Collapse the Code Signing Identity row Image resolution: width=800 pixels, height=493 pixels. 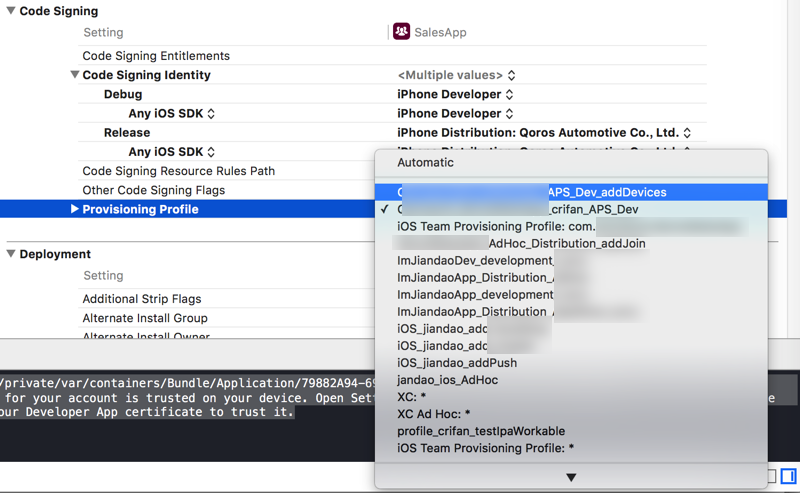74,75
